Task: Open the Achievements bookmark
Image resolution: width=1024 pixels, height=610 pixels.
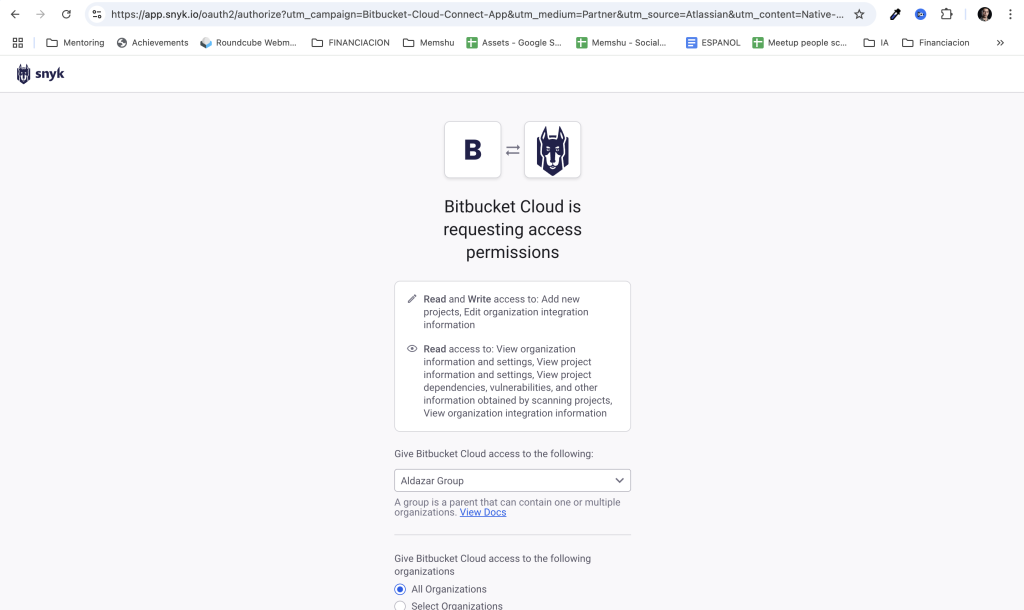Action: (152, 42)
